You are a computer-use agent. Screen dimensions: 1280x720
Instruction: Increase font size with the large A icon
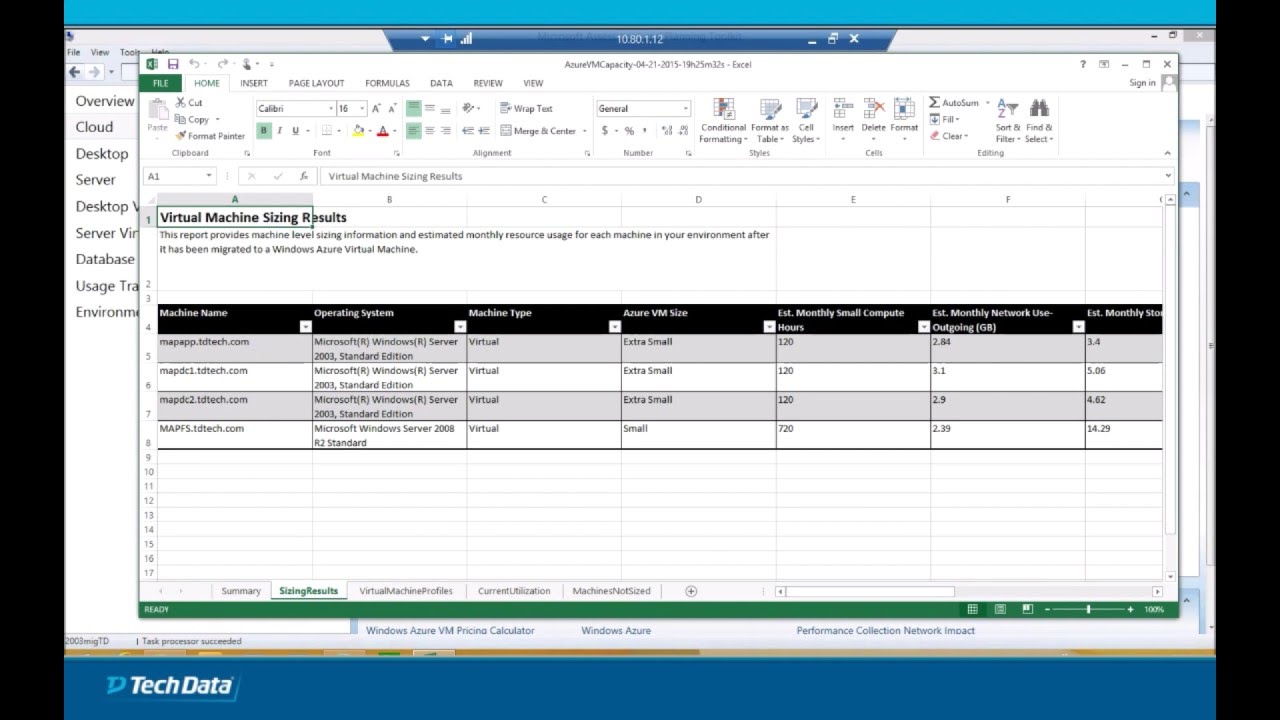coord(376,108)
